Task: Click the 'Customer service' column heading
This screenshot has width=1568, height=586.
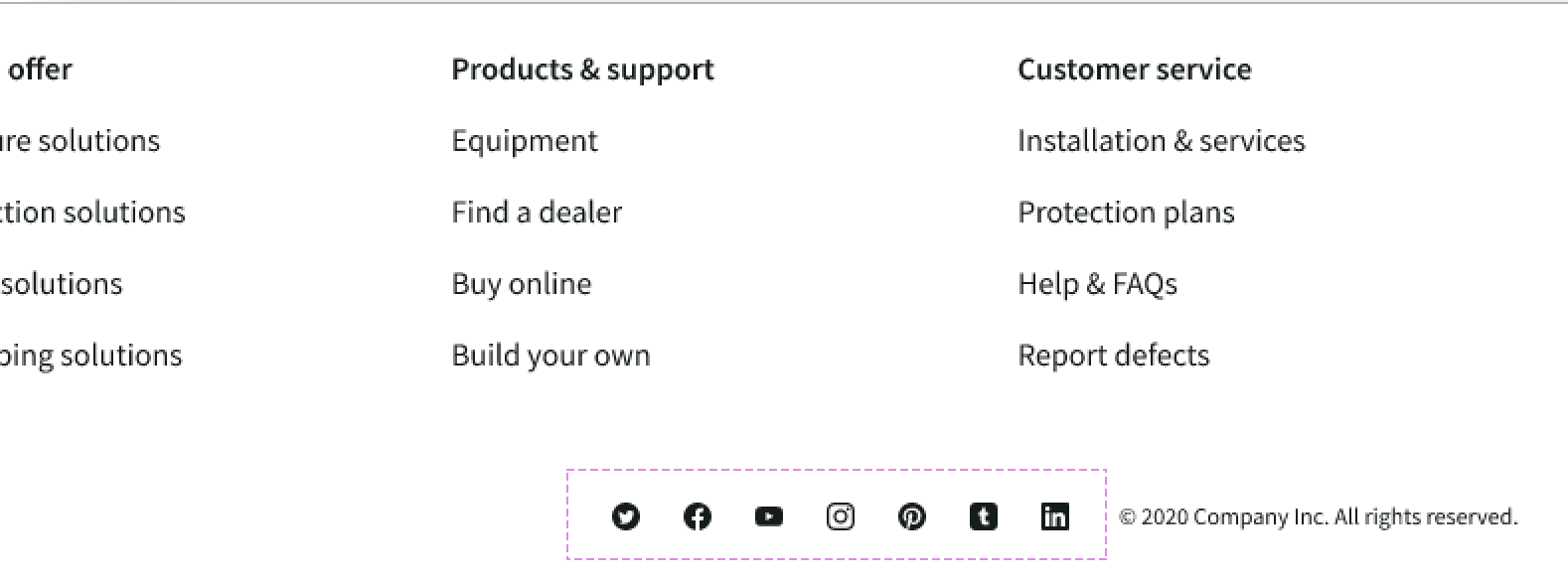Action: click(1134, 70)
